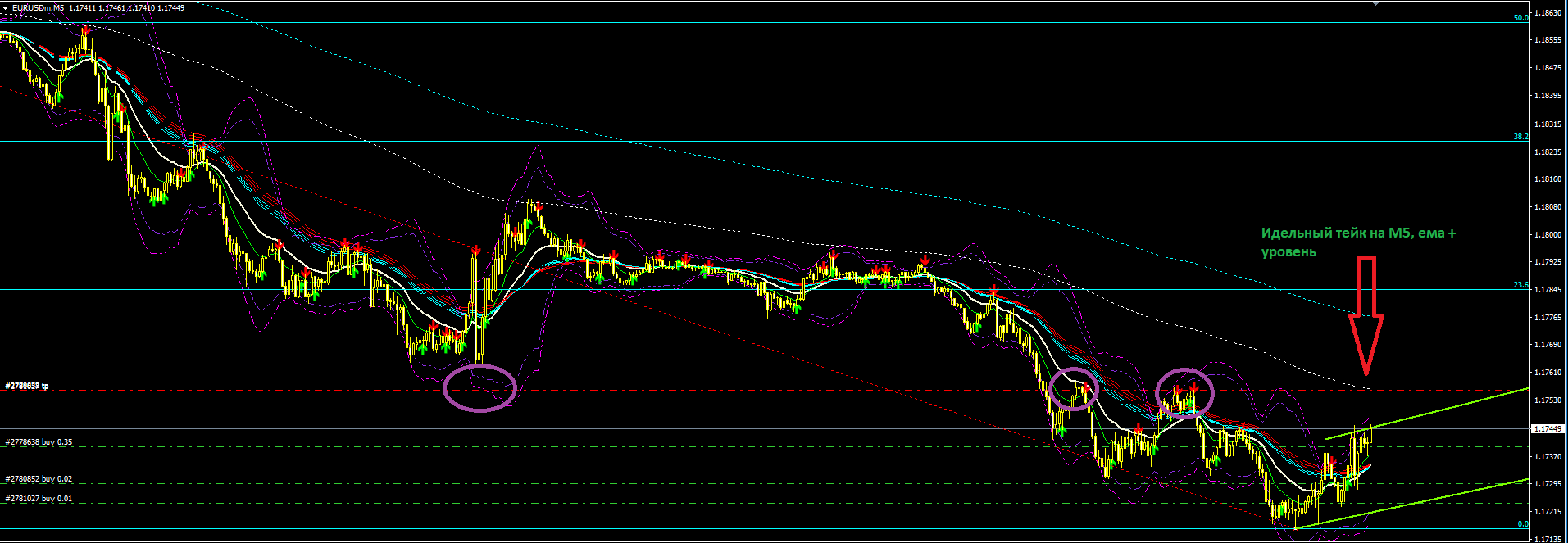Click the 1.17295 price scale value
This screenshot has height=543, width=1568.
pos(1548,484)
